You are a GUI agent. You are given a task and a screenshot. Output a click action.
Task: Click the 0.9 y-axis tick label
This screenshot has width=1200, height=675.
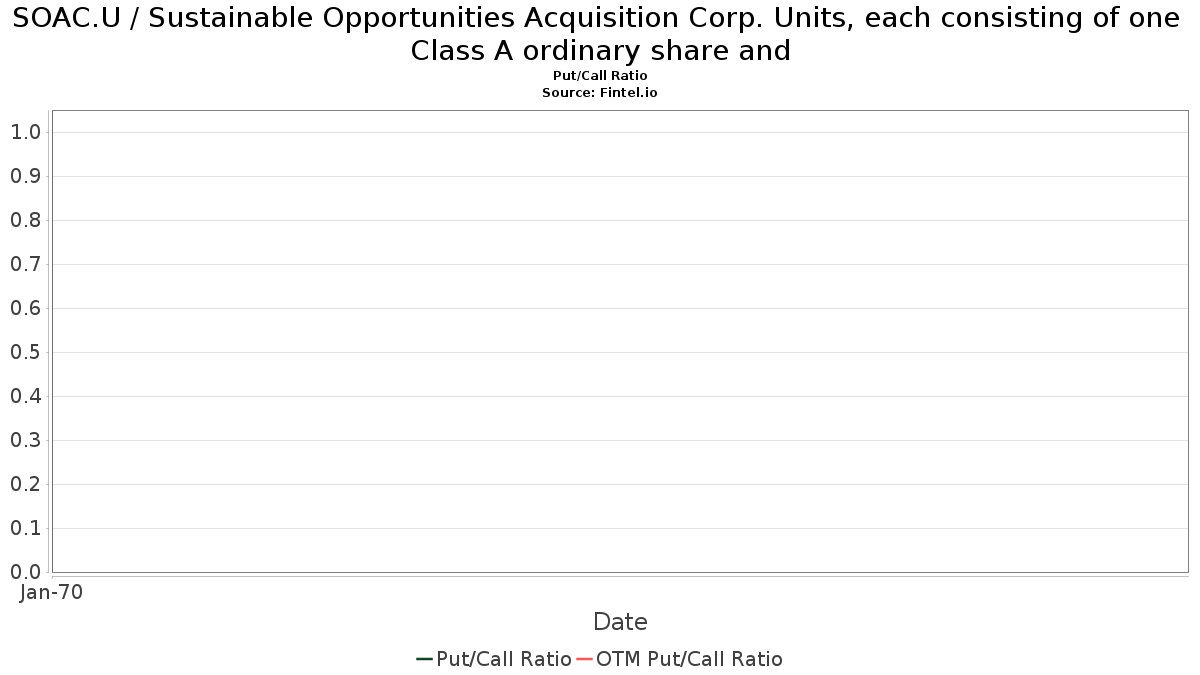(25, 176)
